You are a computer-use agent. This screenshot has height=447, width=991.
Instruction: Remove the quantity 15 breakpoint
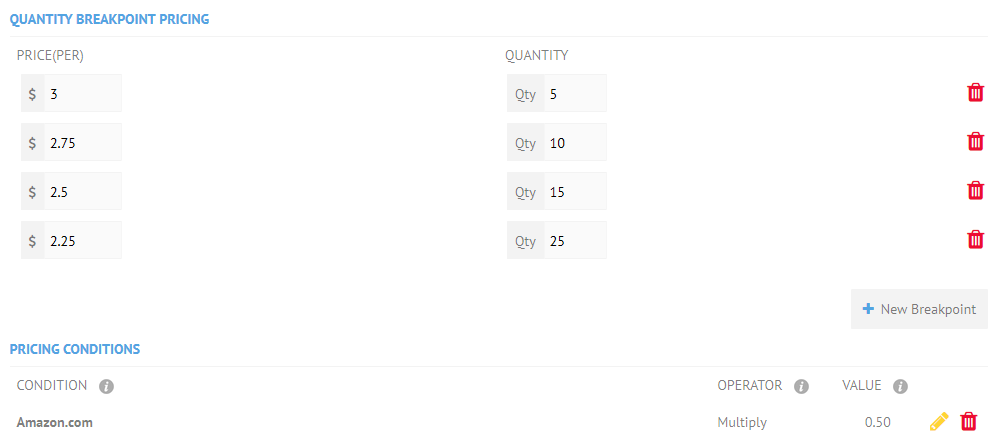pyautogui.click(x=975, y=191)
